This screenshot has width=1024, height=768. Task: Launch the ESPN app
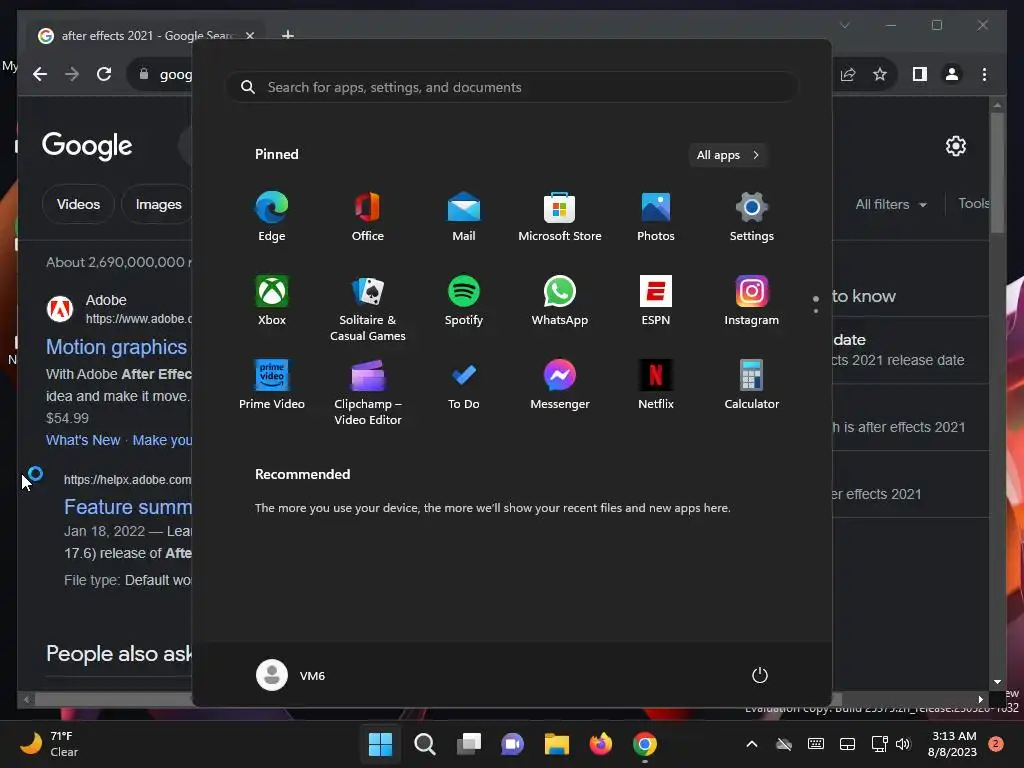656,300
